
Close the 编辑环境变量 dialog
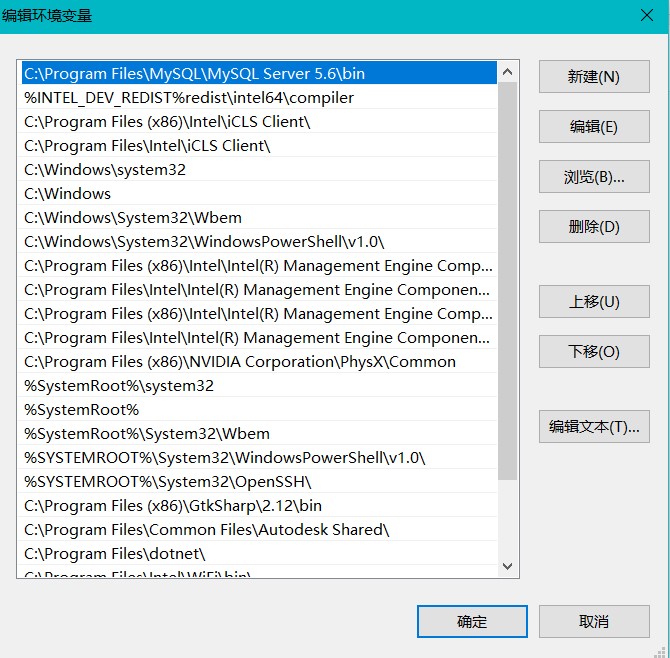point(647,15)
